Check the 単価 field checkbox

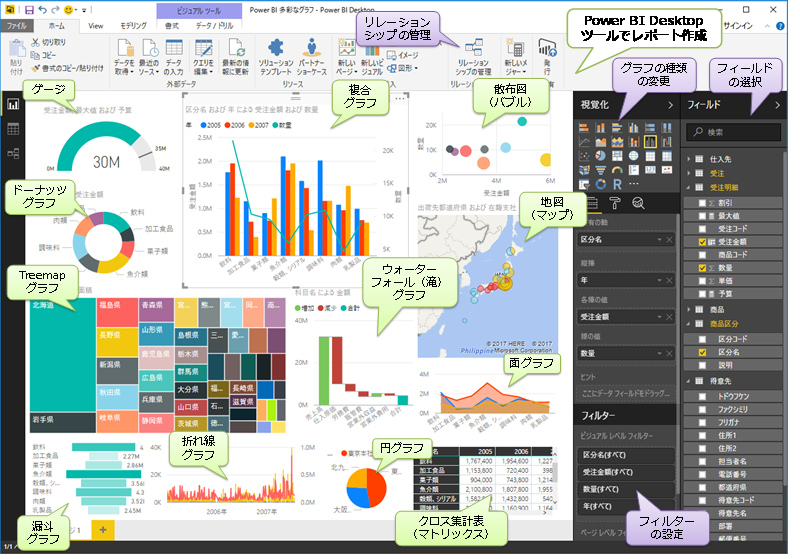click(x=703, y=281)
